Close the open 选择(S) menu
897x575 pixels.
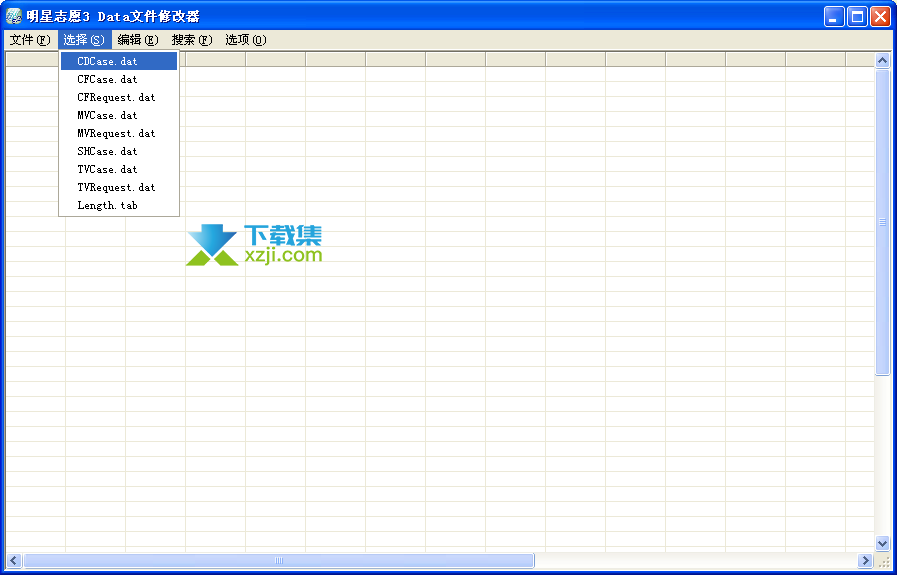(x=85, y=40)
